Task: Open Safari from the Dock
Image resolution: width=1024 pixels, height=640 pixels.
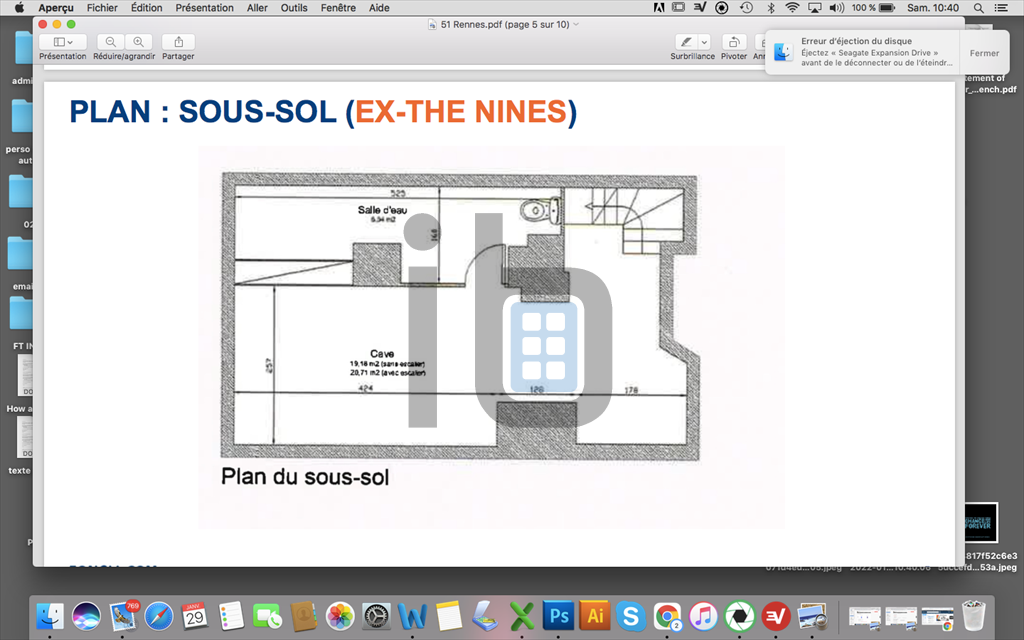Action: [159, 613]
